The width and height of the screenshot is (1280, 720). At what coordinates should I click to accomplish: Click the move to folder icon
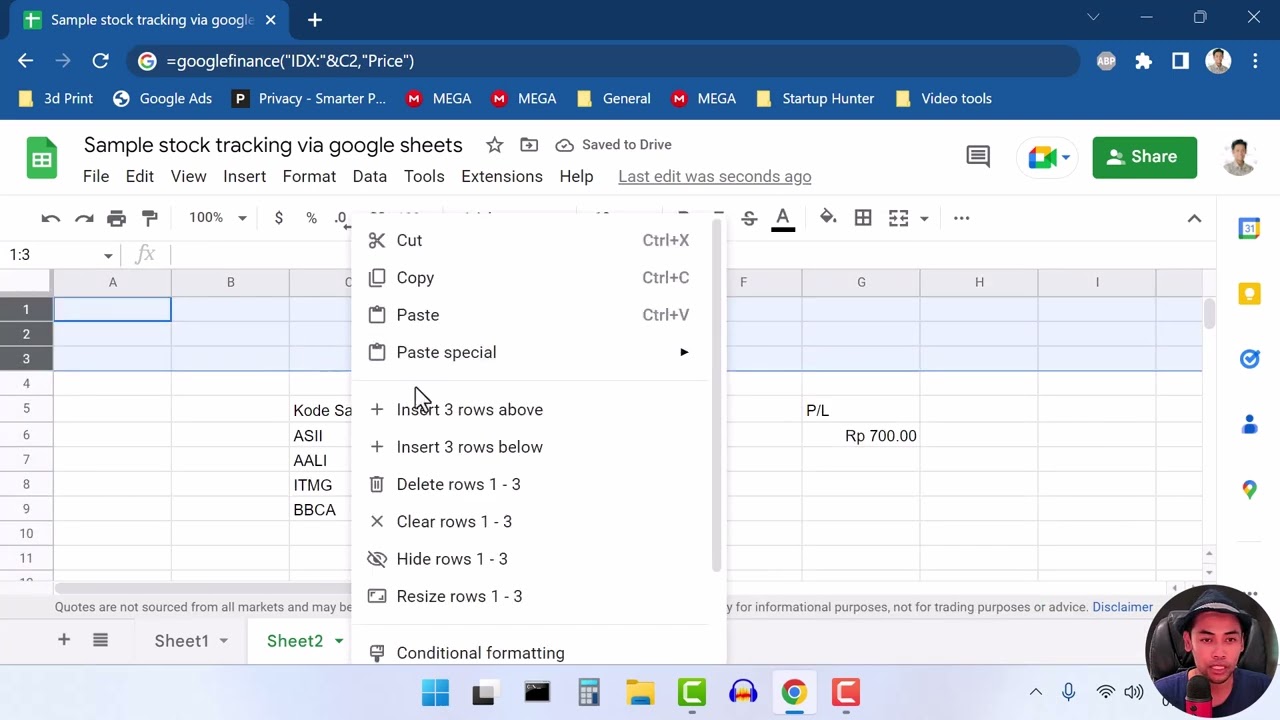click(x=529, y=145)
